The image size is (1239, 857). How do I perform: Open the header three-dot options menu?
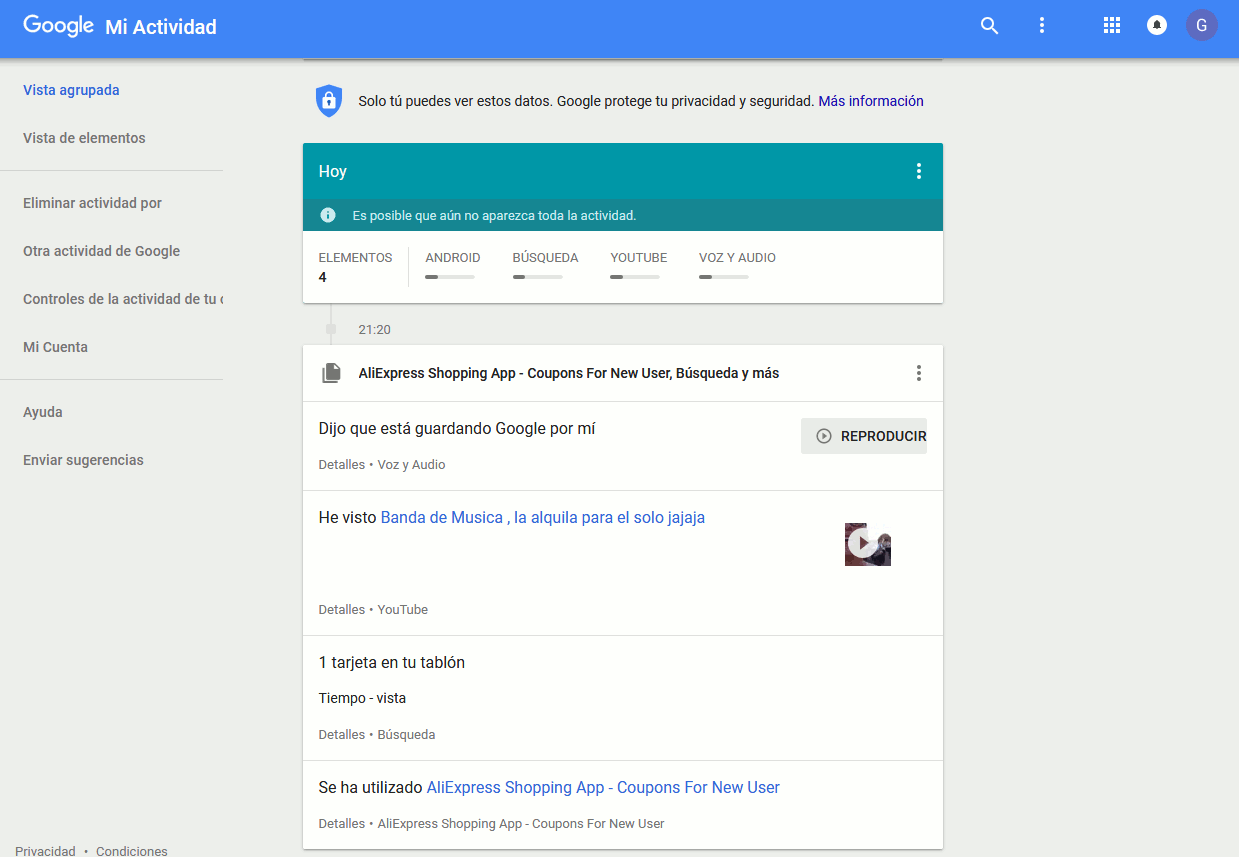[x=1042, y=26]
